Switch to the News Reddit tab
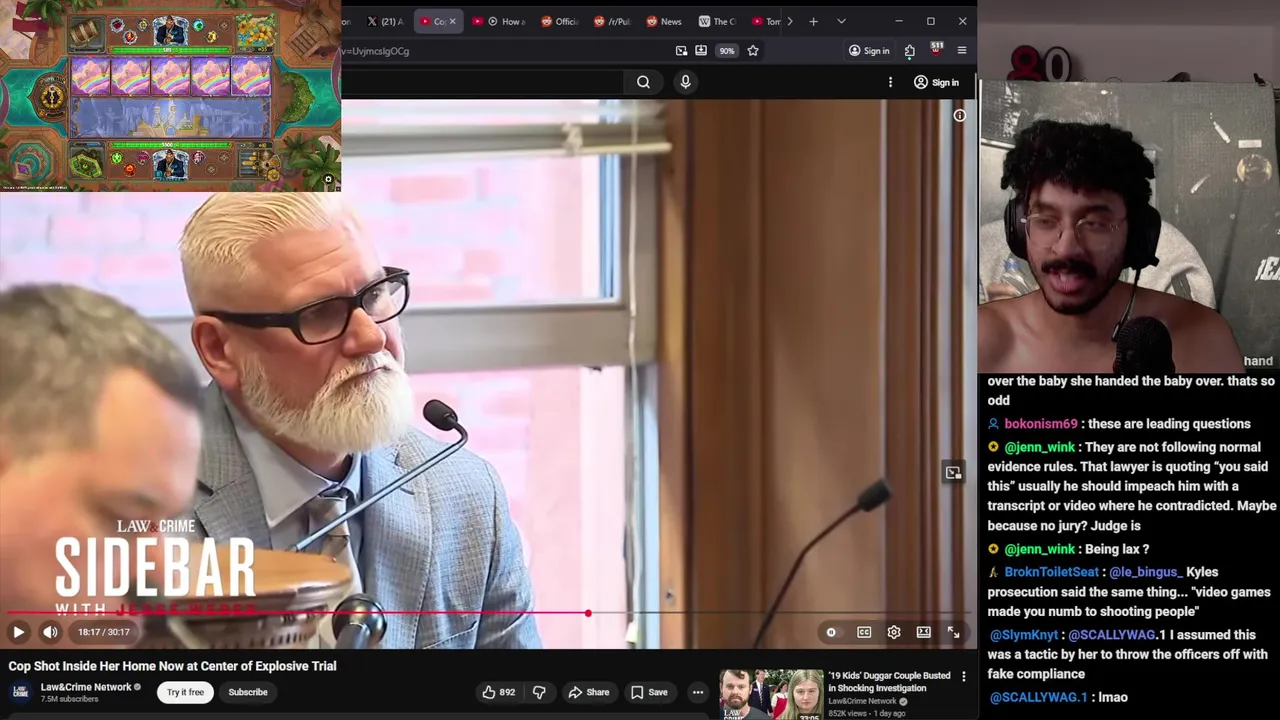1280x720 pixels. click(664, 21)
